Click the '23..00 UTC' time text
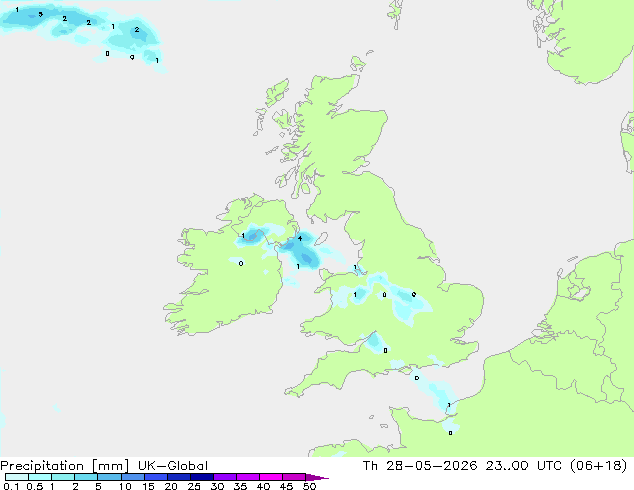This screenshot has height=490, width=634. [524, 466]
